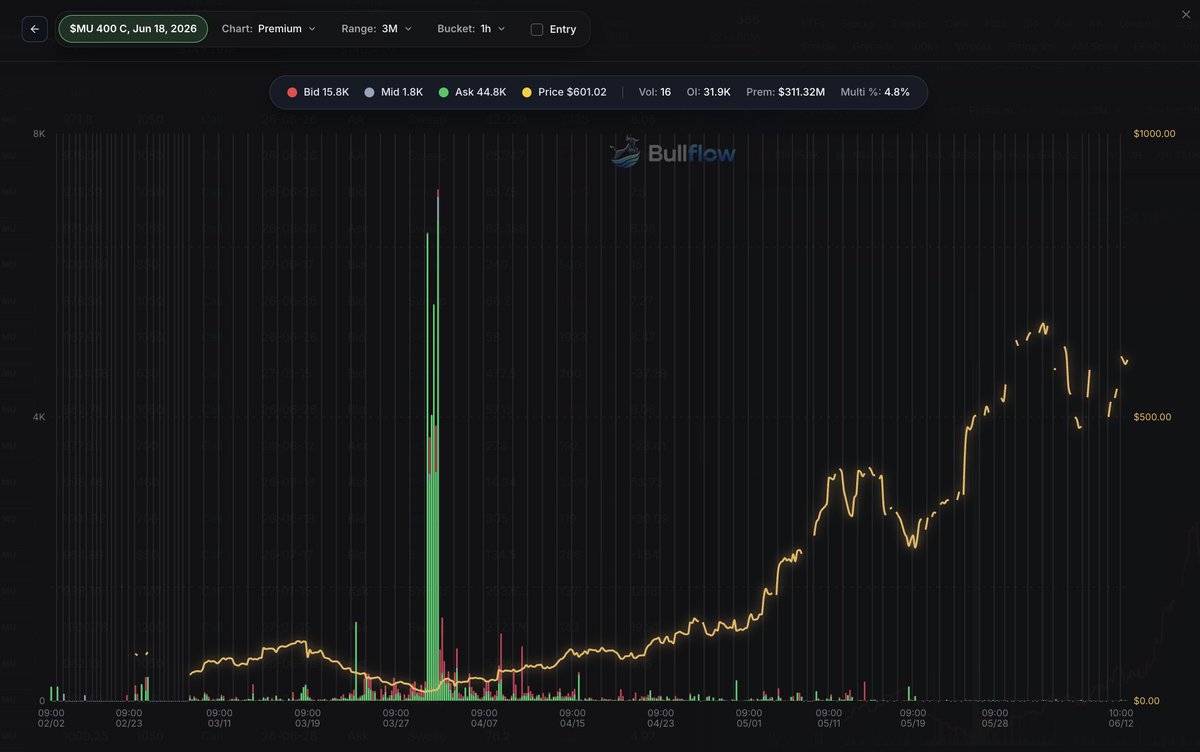Open the Range 3M dropdown

click(377, 29)
